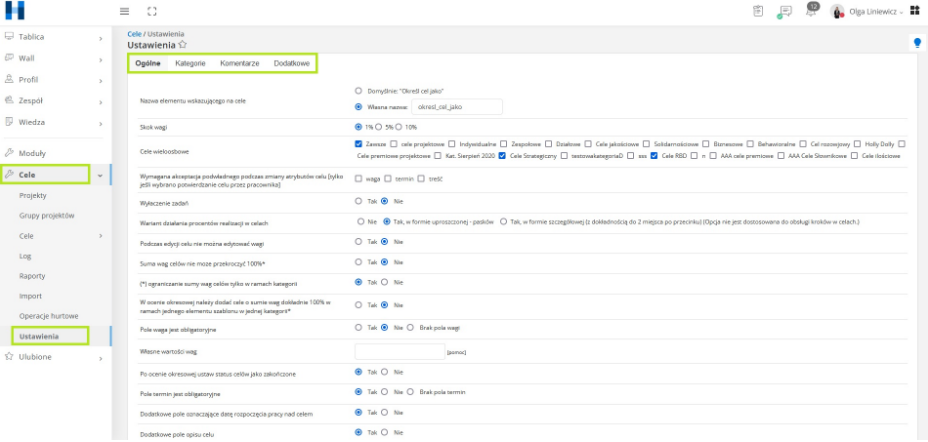Screen dimensions: 928x442
Task: Uncheck the Zawsze checkbox
Action: 359,143
